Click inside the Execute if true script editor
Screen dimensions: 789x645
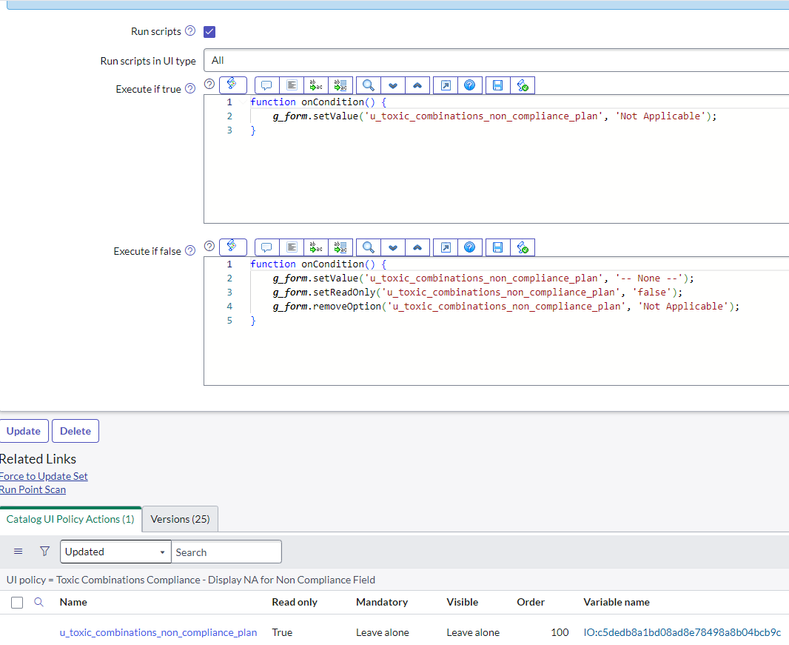tap(496, 159)
